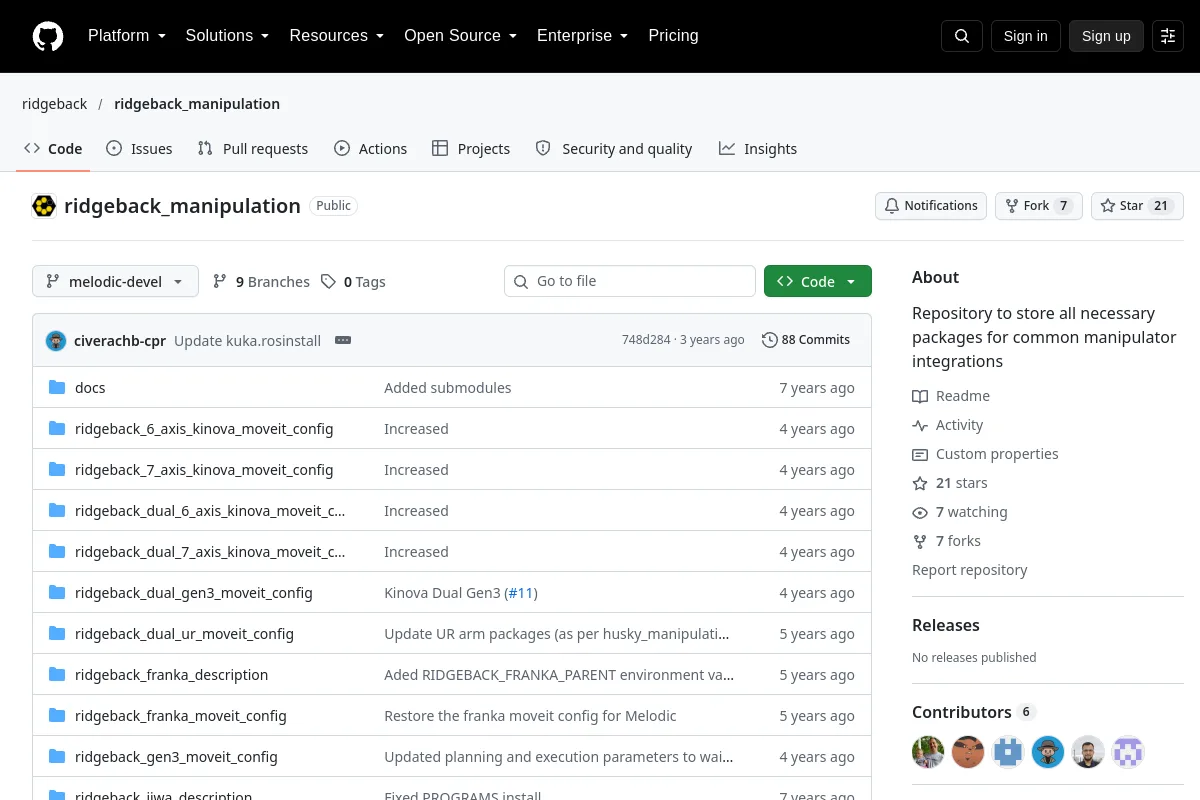Image resolution: width=1200 pixels, height=800 pixels.
Task: View second contributor avatar
Action: 968,752
